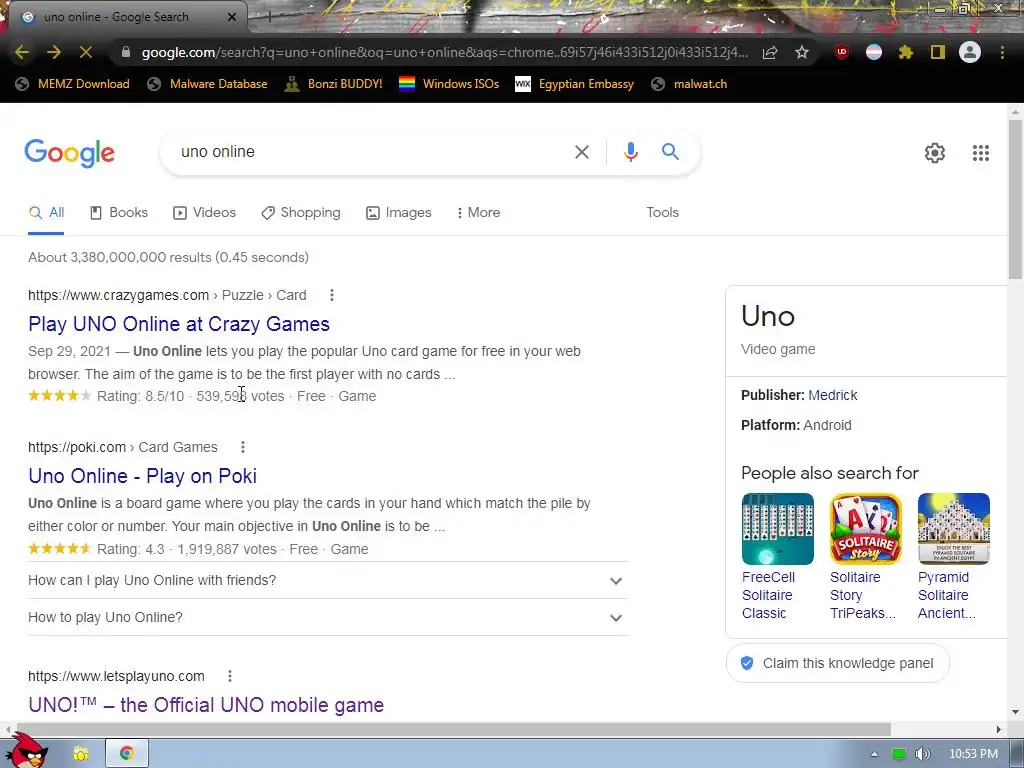Switch to the Videos tab
The image size is (1024, 768).
(x=204, y=212)
